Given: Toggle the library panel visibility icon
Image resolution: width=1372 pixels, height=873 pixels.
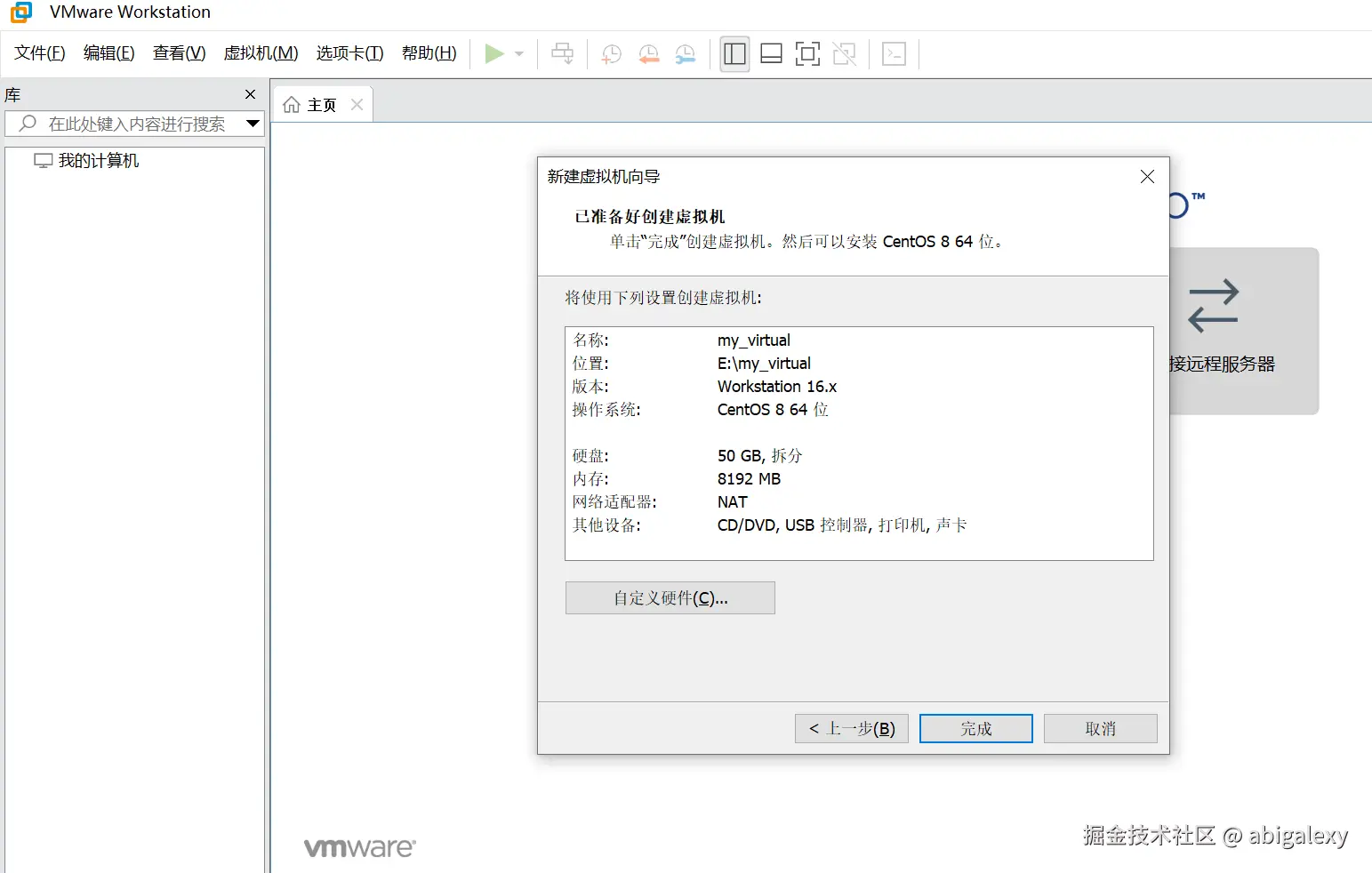Looking at the screenshot, I should point(734,53).
